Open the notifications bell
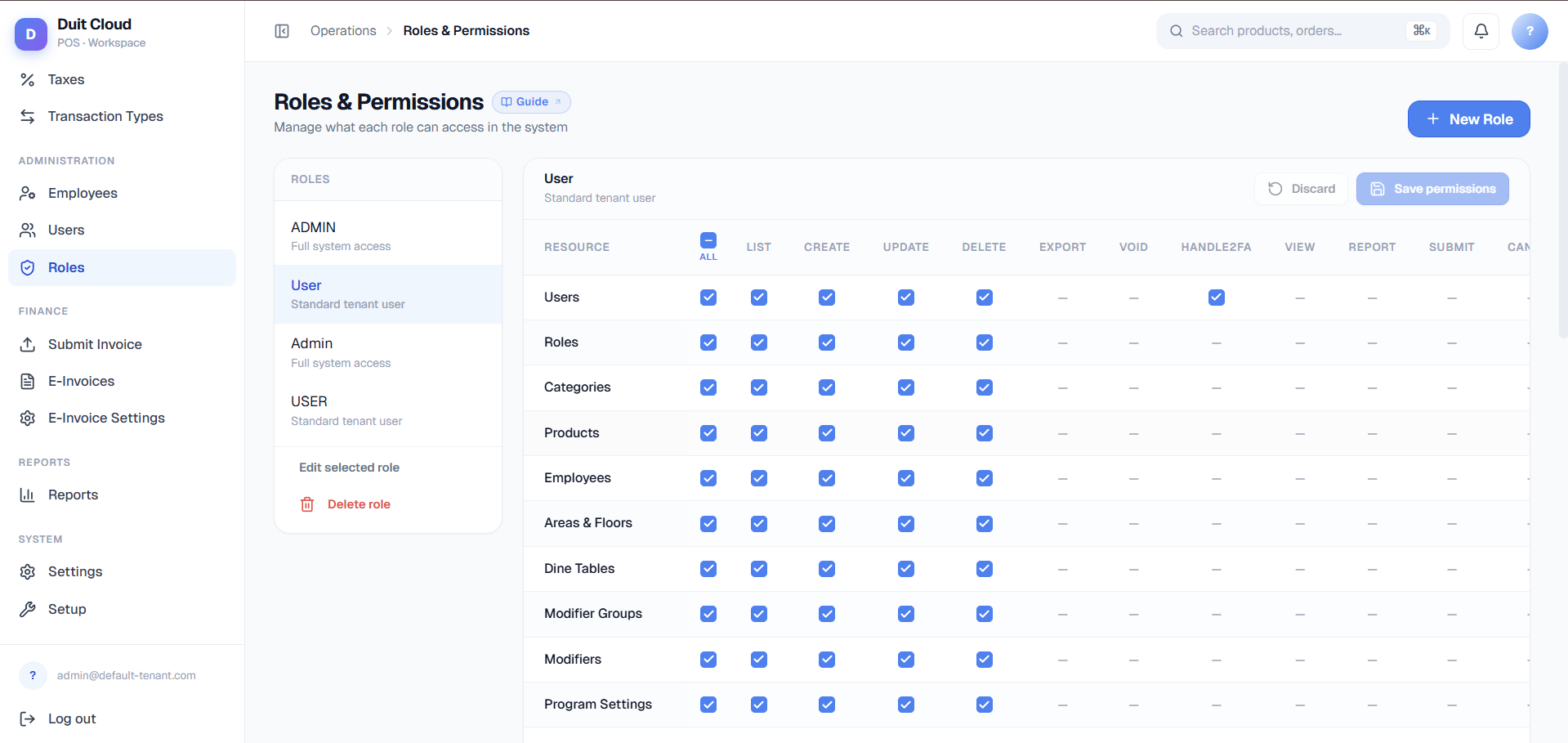 pos(1481,31)
